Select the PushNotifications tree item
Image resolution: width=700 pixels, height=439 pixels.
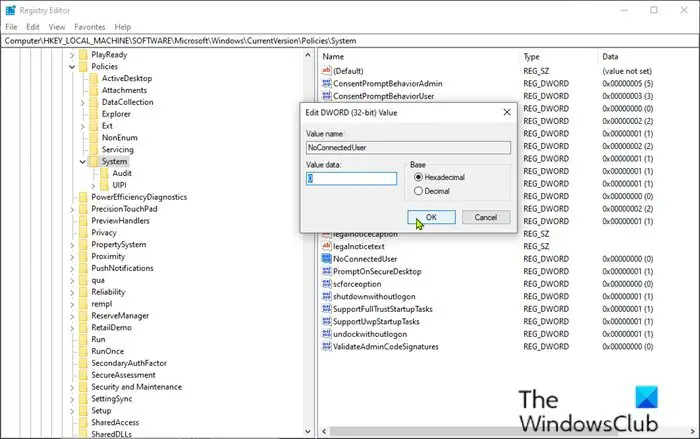point(122,268)
